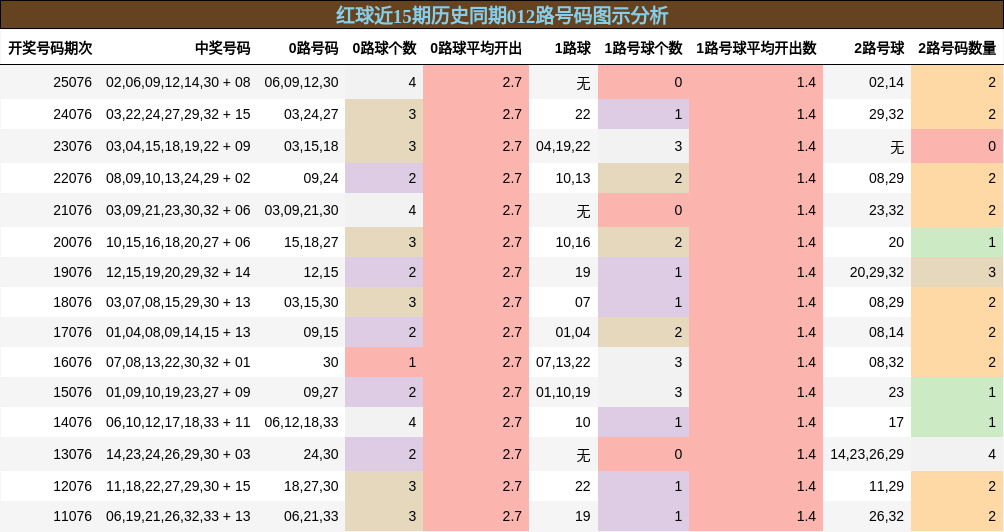
Task: Select 0路号码 cell 06,12,18,33
Action: coord(302,423)
